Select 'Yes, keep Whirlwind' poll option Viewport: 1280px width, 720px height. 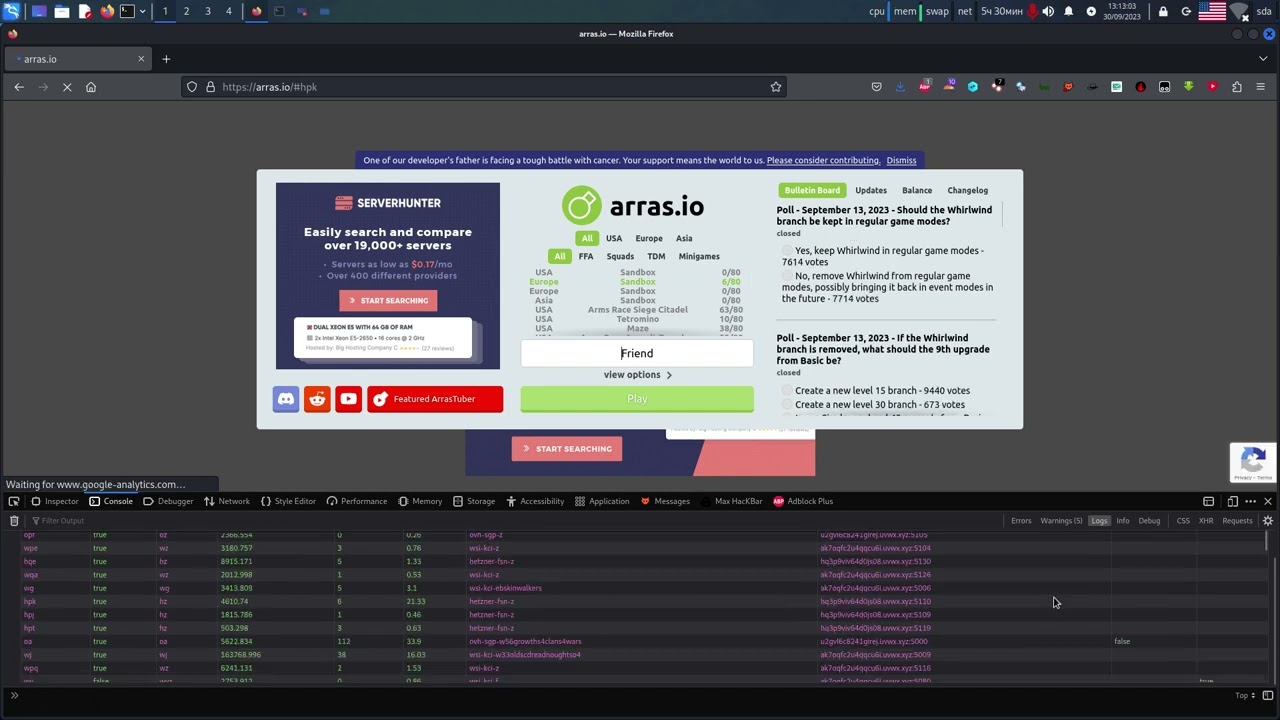(788, 251)
